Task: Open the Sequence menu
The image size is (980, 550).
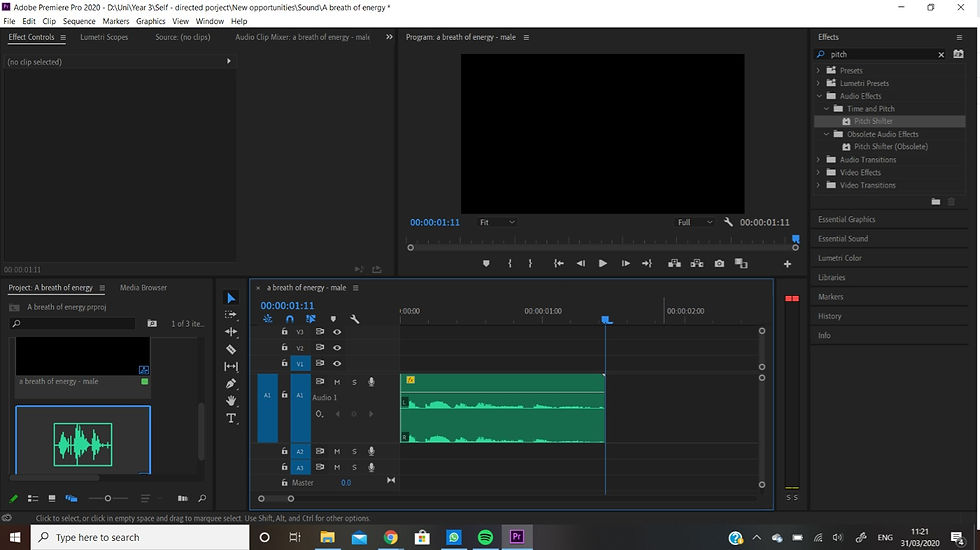Action: click(79, 21)
